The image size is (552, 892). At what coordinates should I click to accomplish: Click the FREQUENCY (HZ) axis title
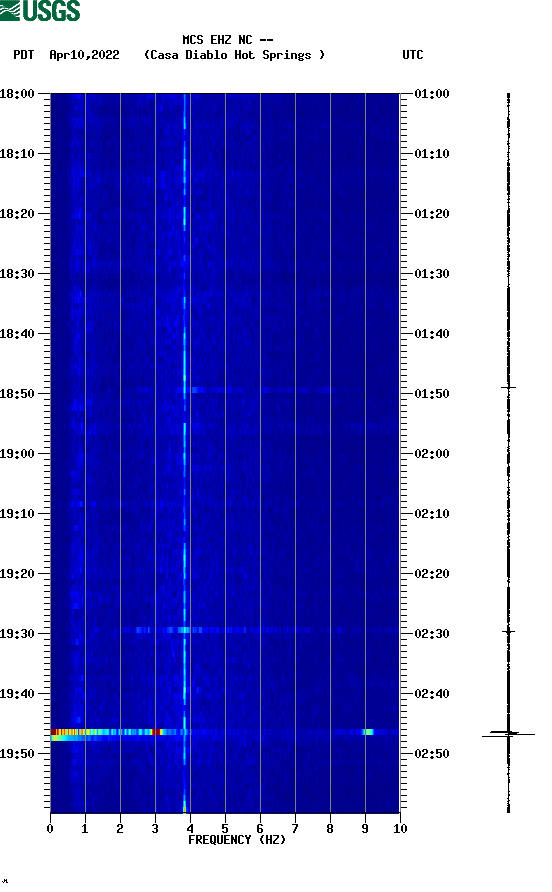237,840
